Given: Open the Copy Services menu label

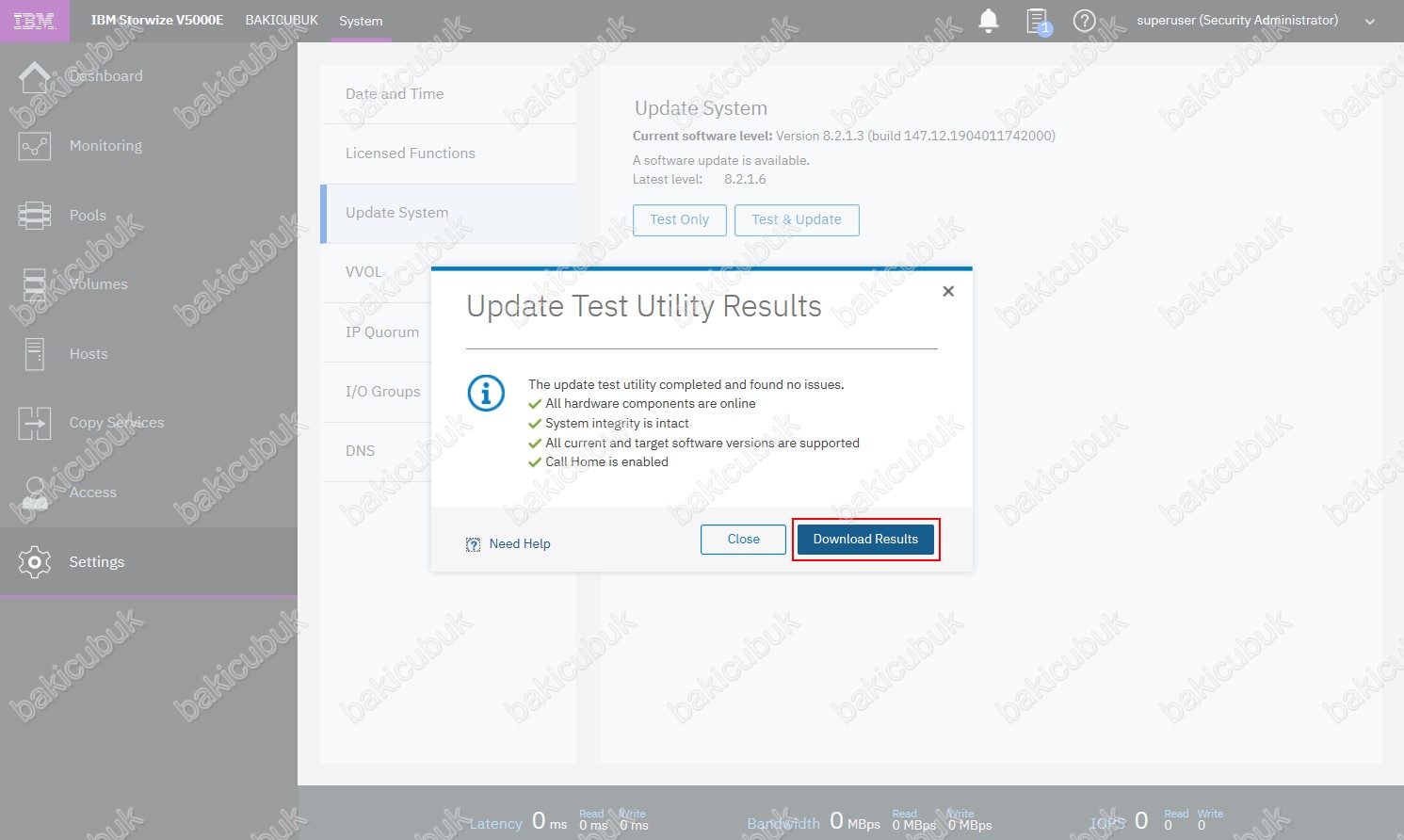Looking at the screenshot, I should 117,423.
